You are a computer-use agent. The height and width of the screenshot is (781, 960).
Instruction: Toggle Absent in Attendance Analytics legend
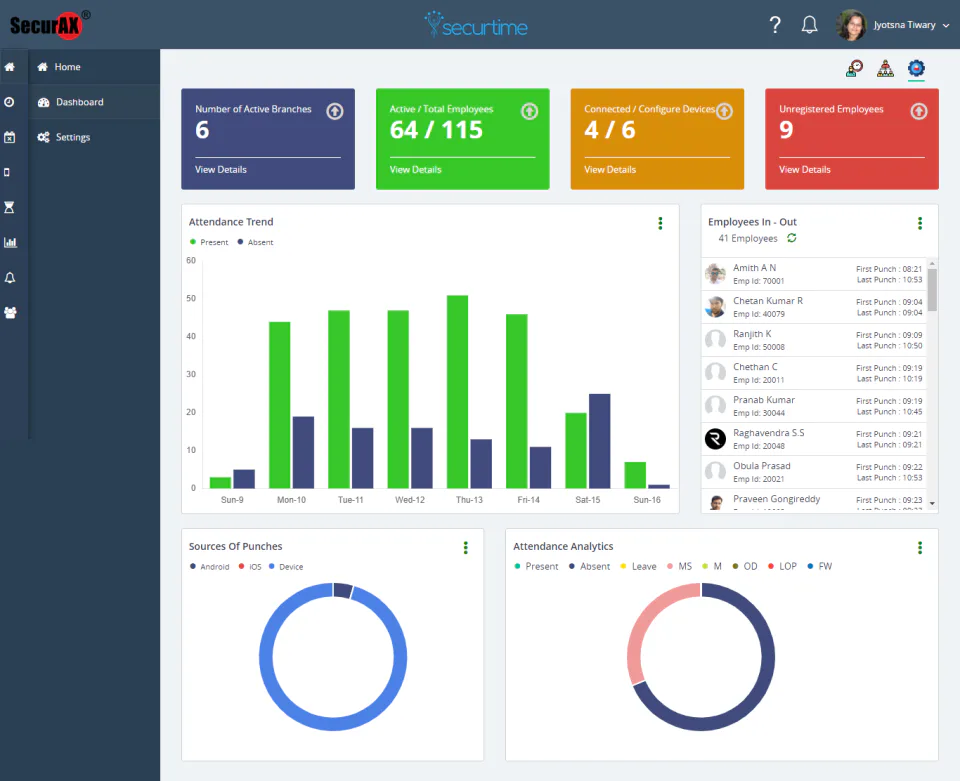coord(590,567)
